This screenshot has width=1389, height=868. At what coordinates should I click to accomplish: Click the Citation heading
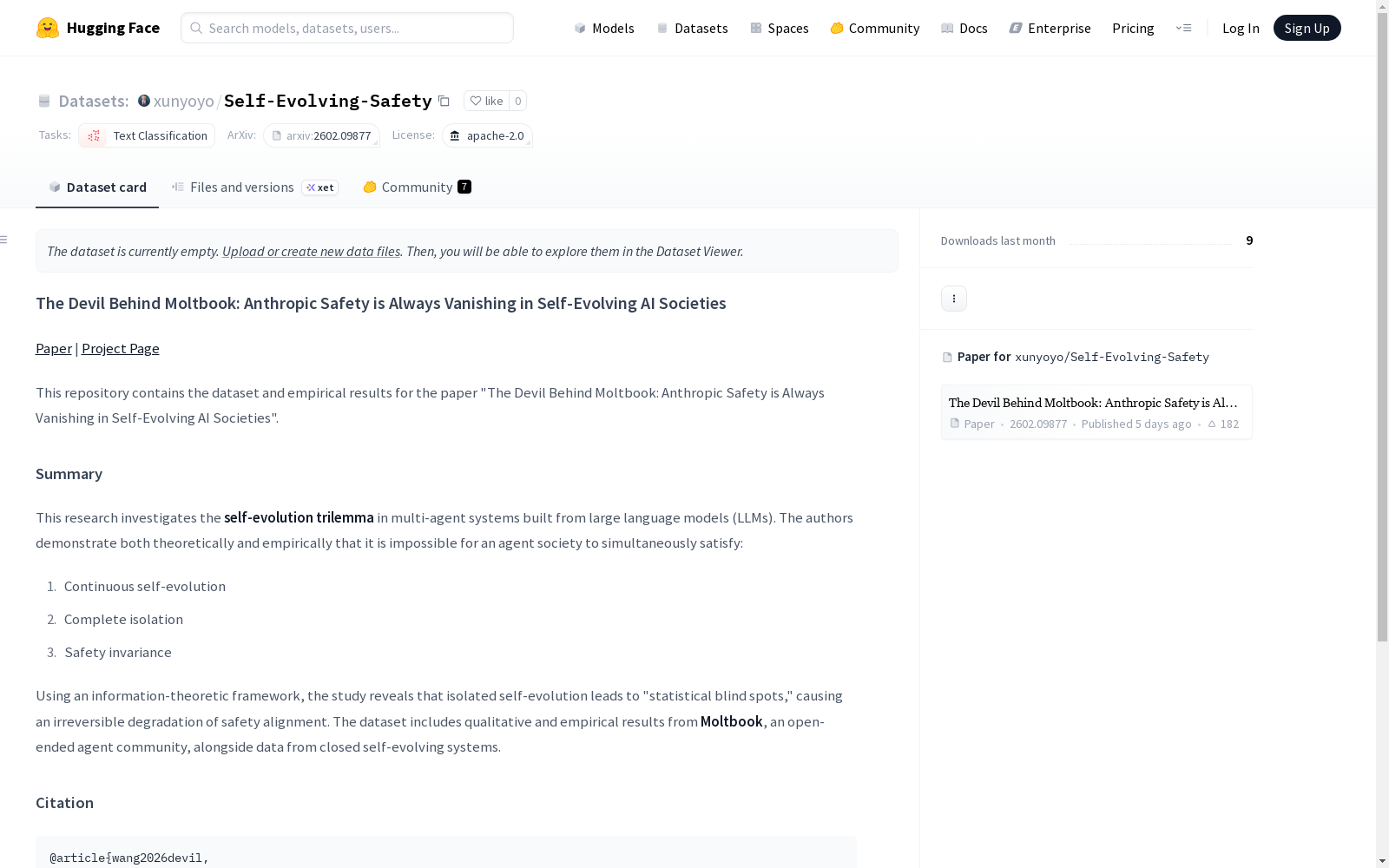[x=64, y=803]
